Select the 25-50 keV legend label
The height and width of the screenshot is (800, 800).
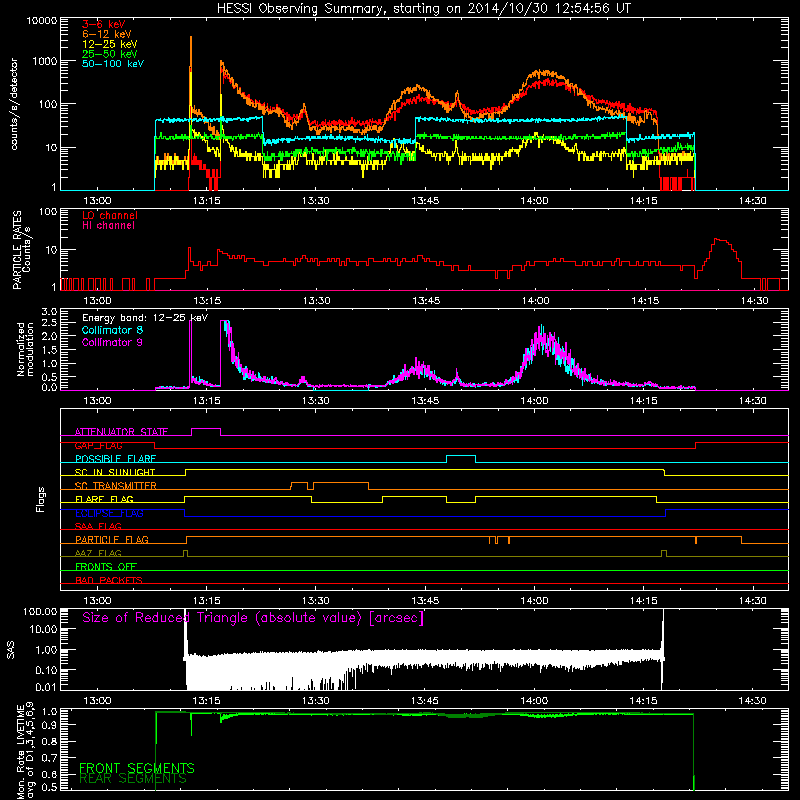pyautogui.click(x=109, y=54)
